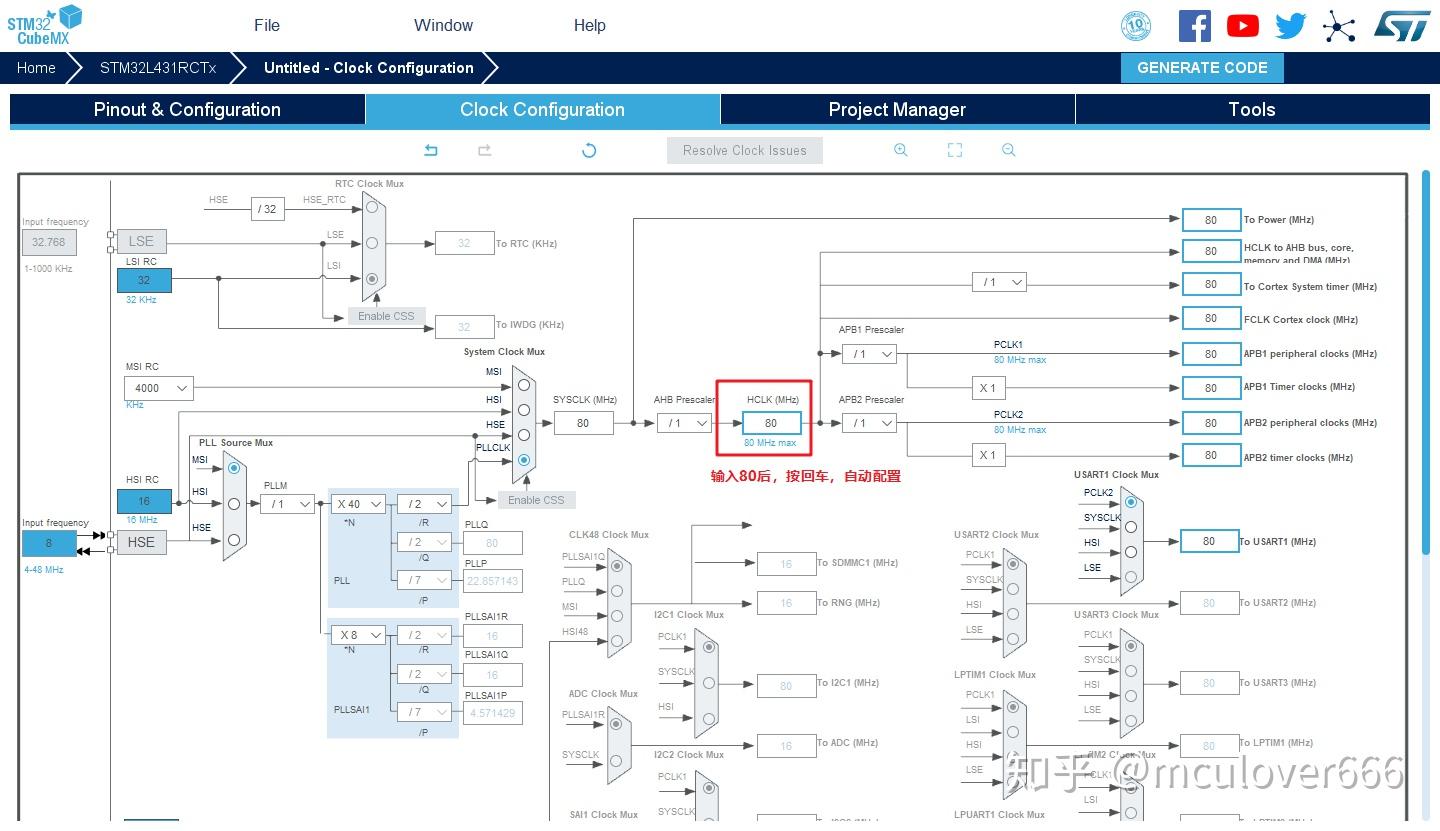1440x831 pixels.
Task: Open the Facebook icon link
Action: 1194,26
